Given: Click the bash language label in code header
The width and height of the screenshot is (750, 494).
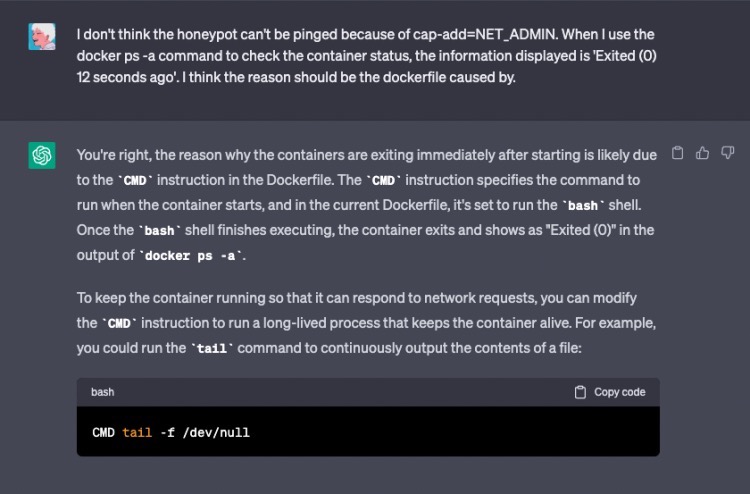Looking at the screenshot, I should point(103,392).
